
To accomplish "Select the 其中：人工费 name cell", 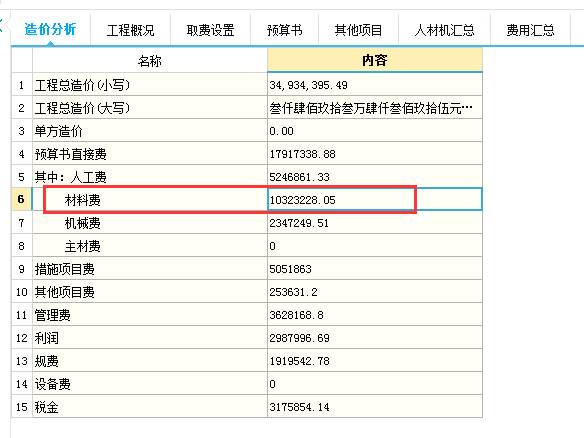I will (x=150, y=177).
